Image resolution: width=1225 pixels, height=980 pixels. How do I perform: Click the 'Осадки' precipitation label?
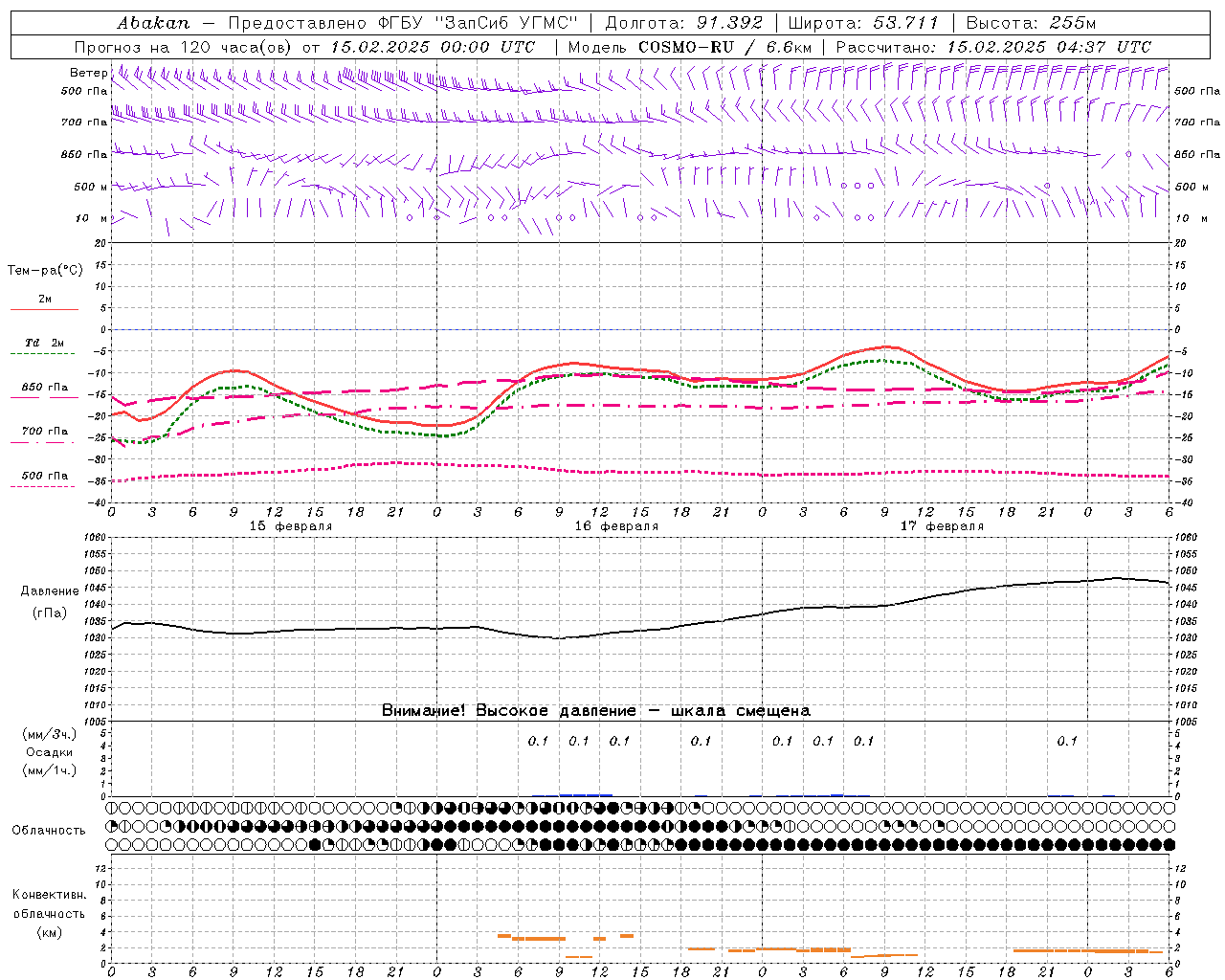[50, 752]
